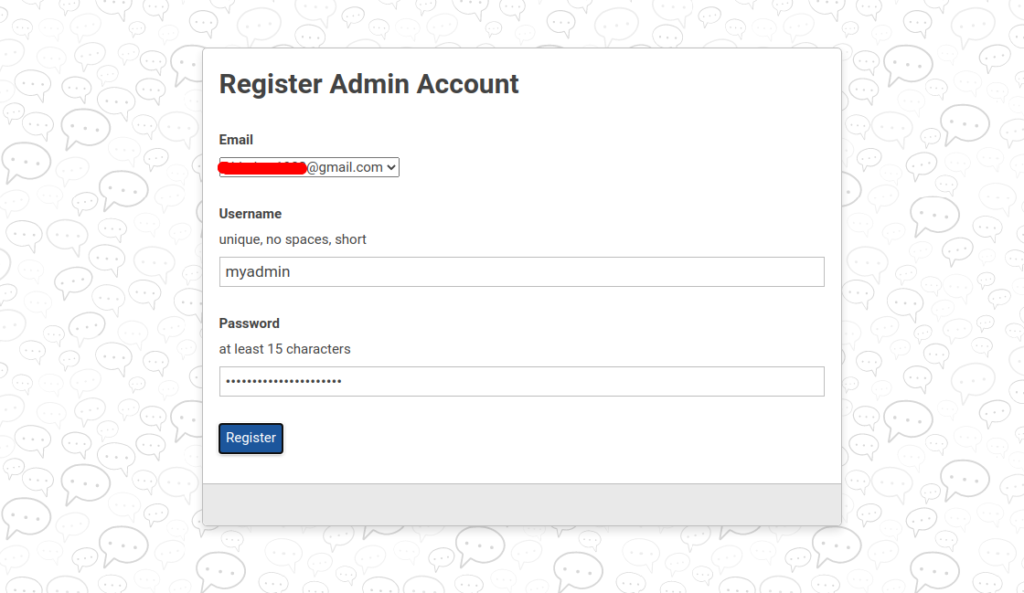Place cursor on the "myadmin" text
This screenshot has width=1024, height=593.
[x=257, y=272]
